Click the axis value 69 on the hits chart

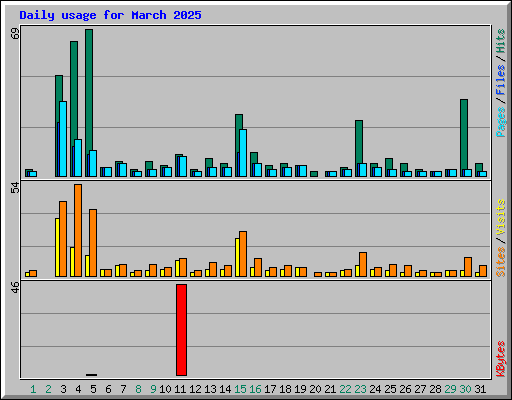[x=15, y=34]
